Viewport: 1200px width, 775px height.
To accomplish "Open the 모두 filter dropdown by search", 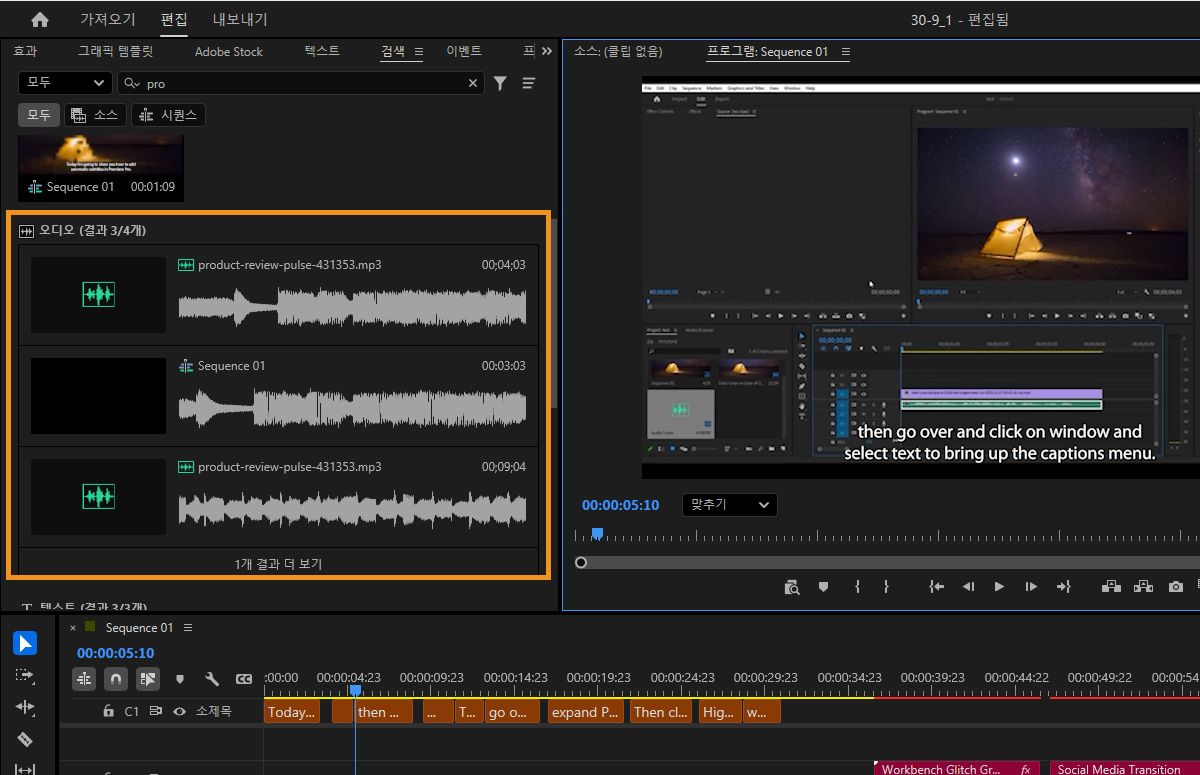I will 65,83.
